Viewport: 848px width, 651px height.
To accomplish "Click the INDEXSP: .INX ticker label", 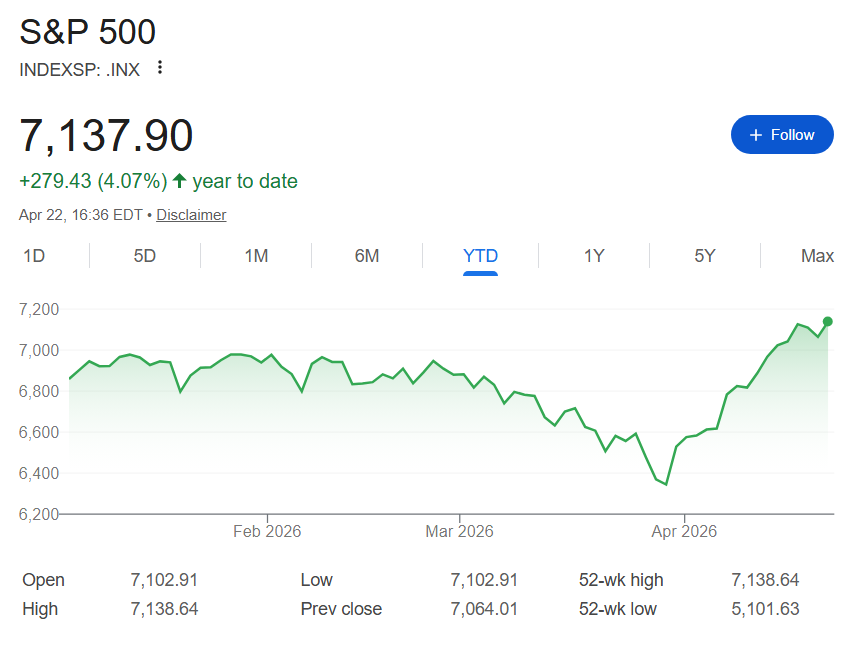I will [79, 70].
